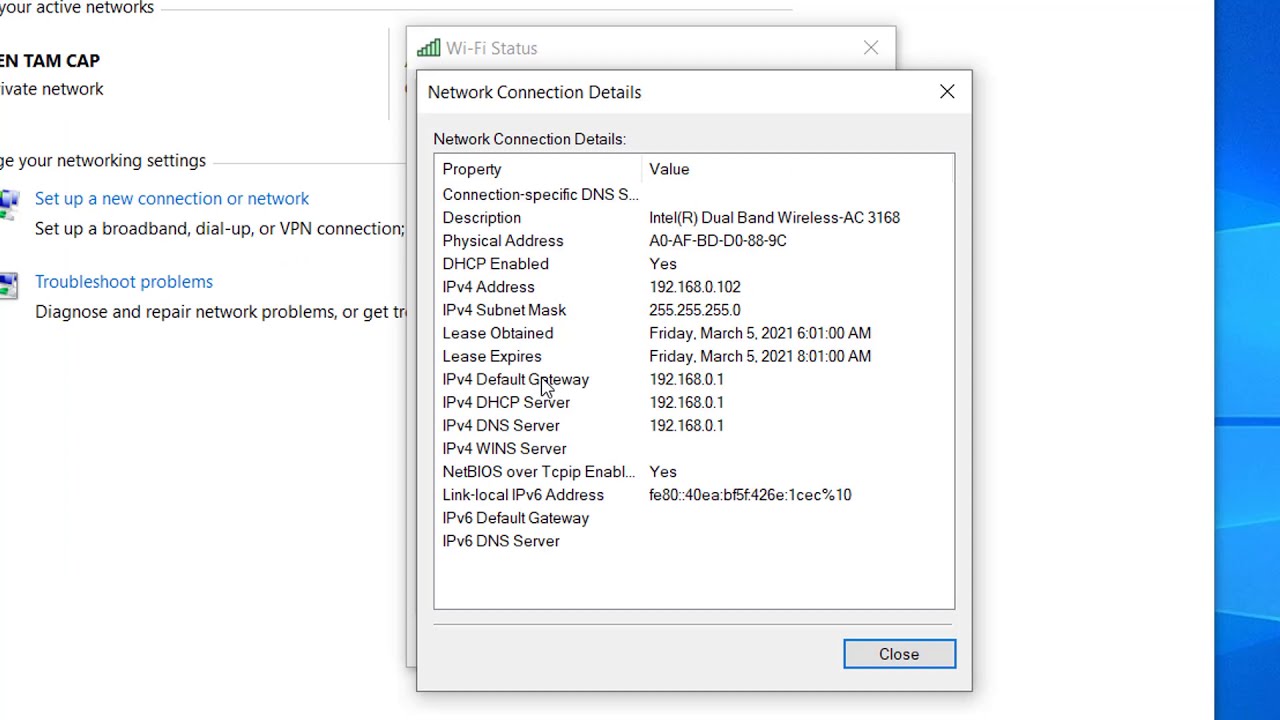1280x720 pixels.
Task: Select the Lease Obtained property
Action: [x=497, y=332]
